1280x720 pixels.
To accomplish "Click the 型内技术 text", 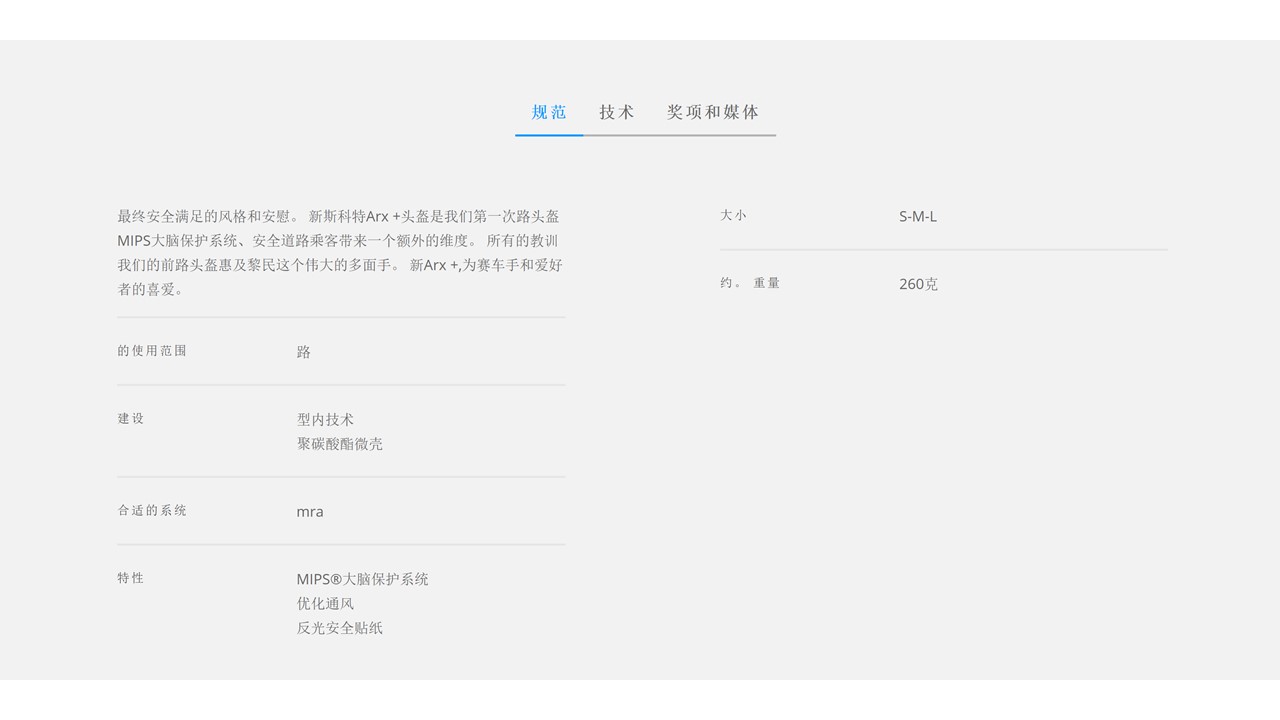I will click(x=325, y=420).
